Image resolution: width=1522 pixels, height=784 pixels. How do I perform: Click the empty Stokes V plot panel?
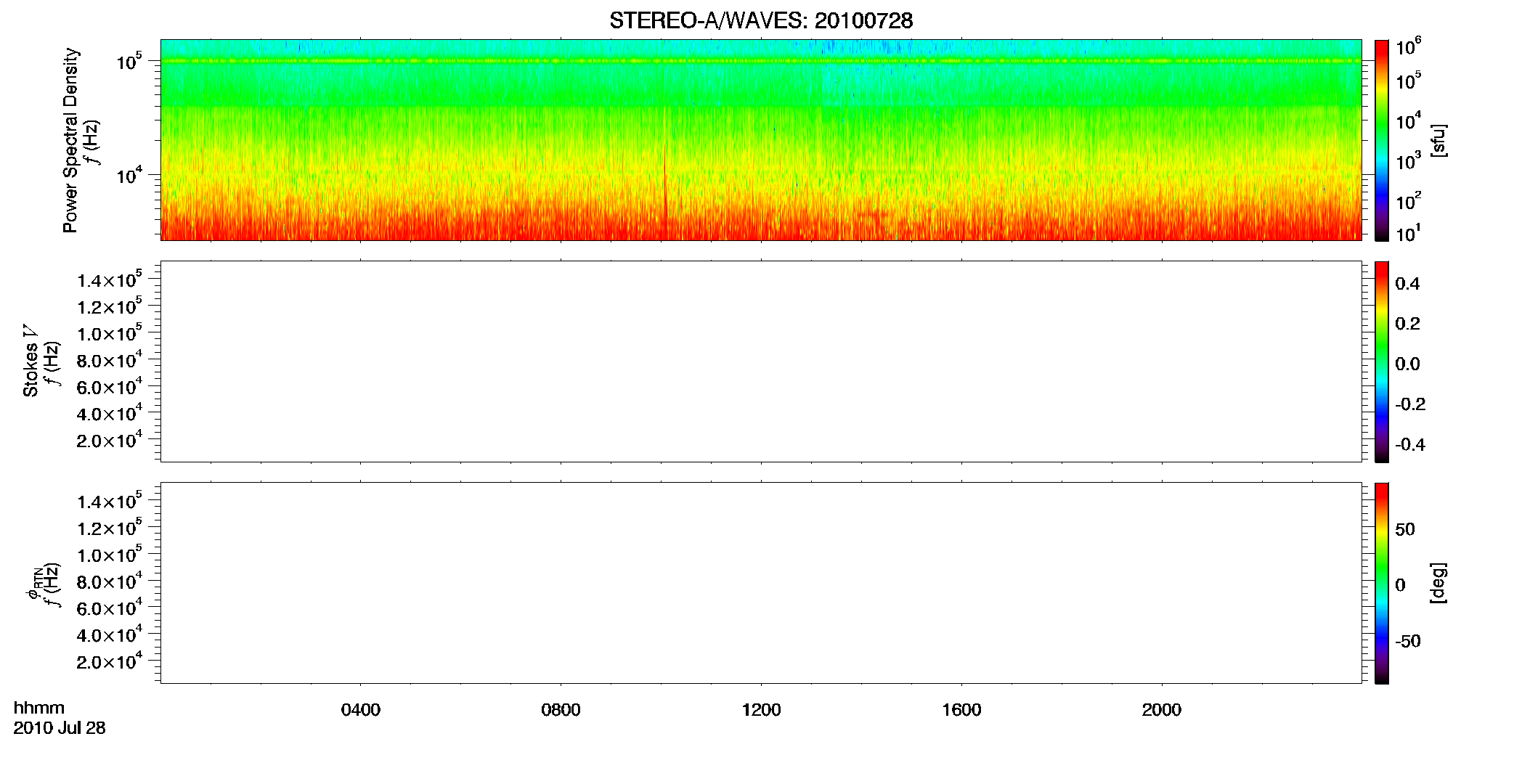coord(761,362)
